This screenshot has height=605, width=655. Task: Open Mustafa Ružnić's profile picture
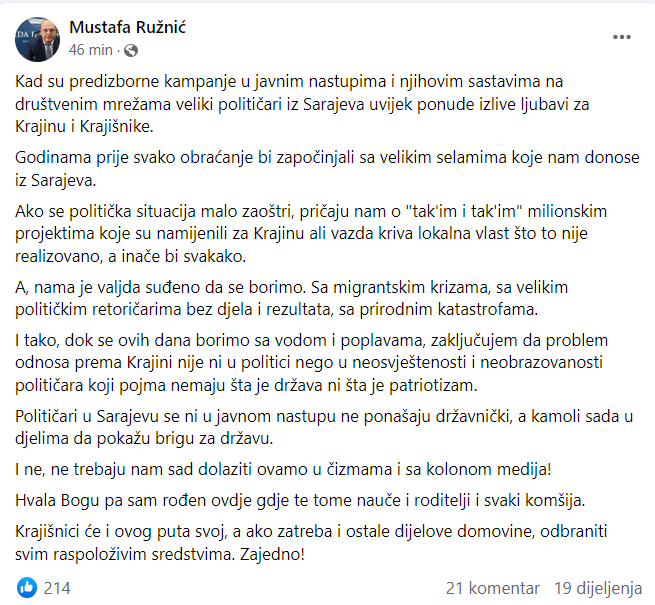(37, 39)
